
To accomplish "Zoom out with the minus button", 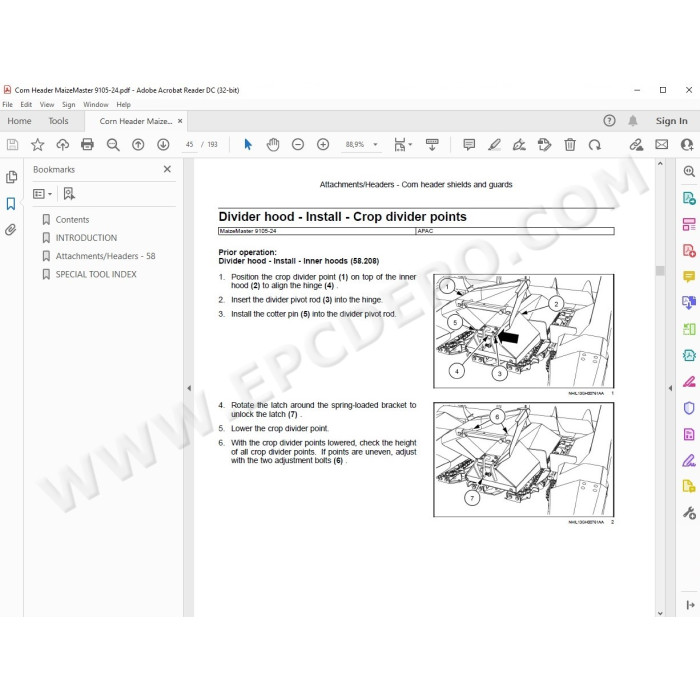I will coord(298,145).
